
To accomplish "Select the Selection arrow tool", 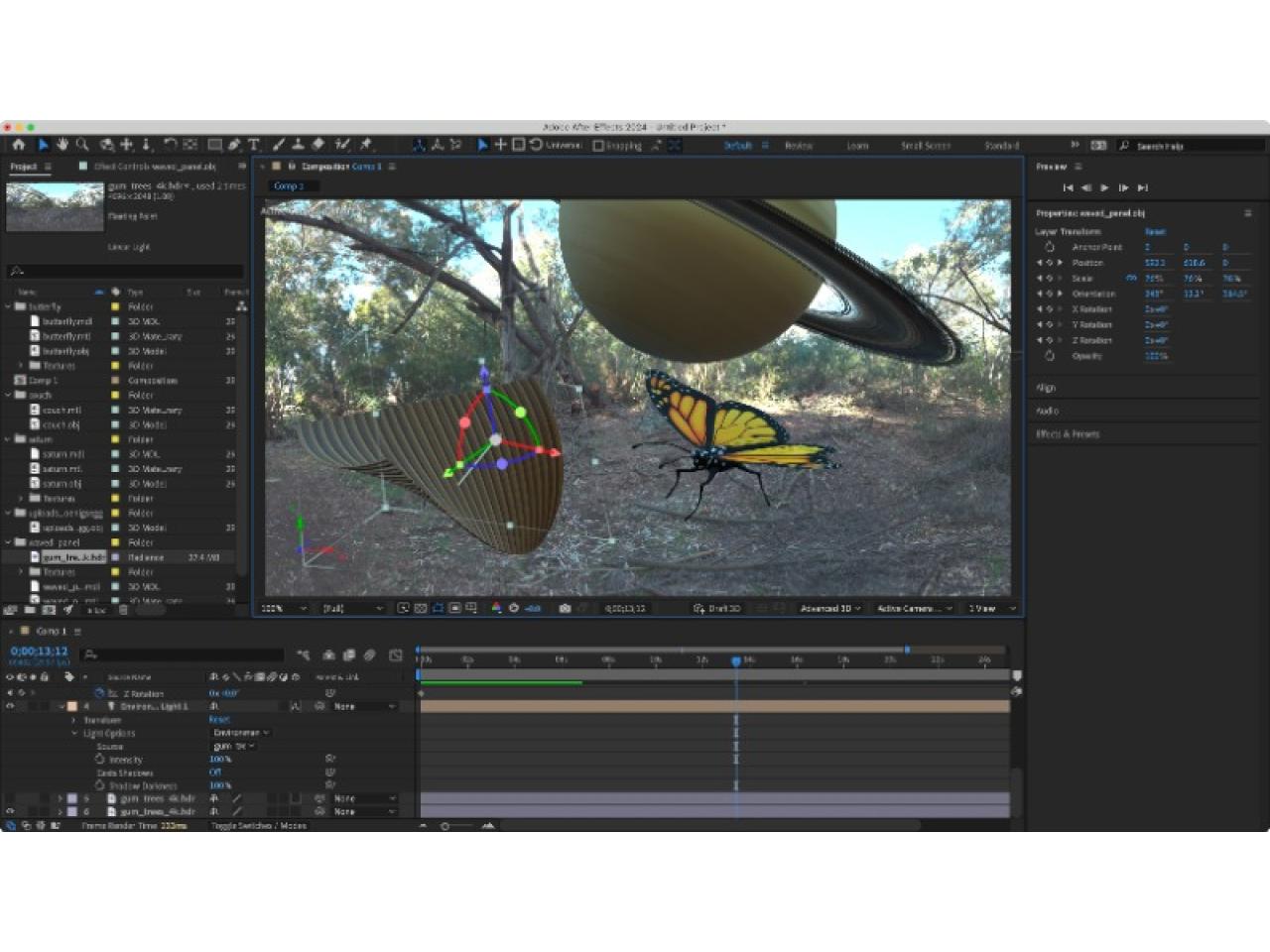I will click(44, 145).
